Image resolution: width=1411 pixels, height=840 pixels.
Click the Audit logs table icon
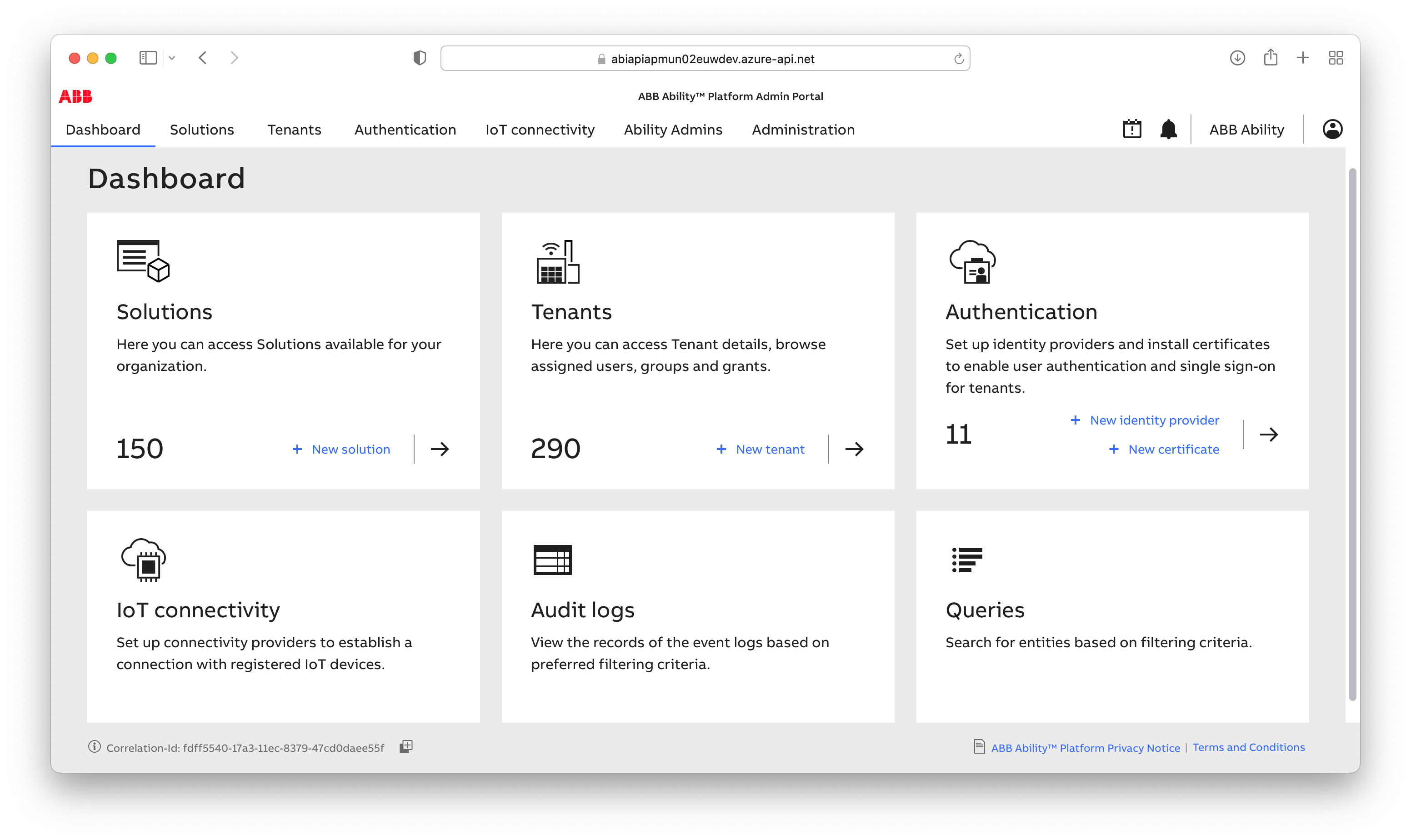pos(552,559)
